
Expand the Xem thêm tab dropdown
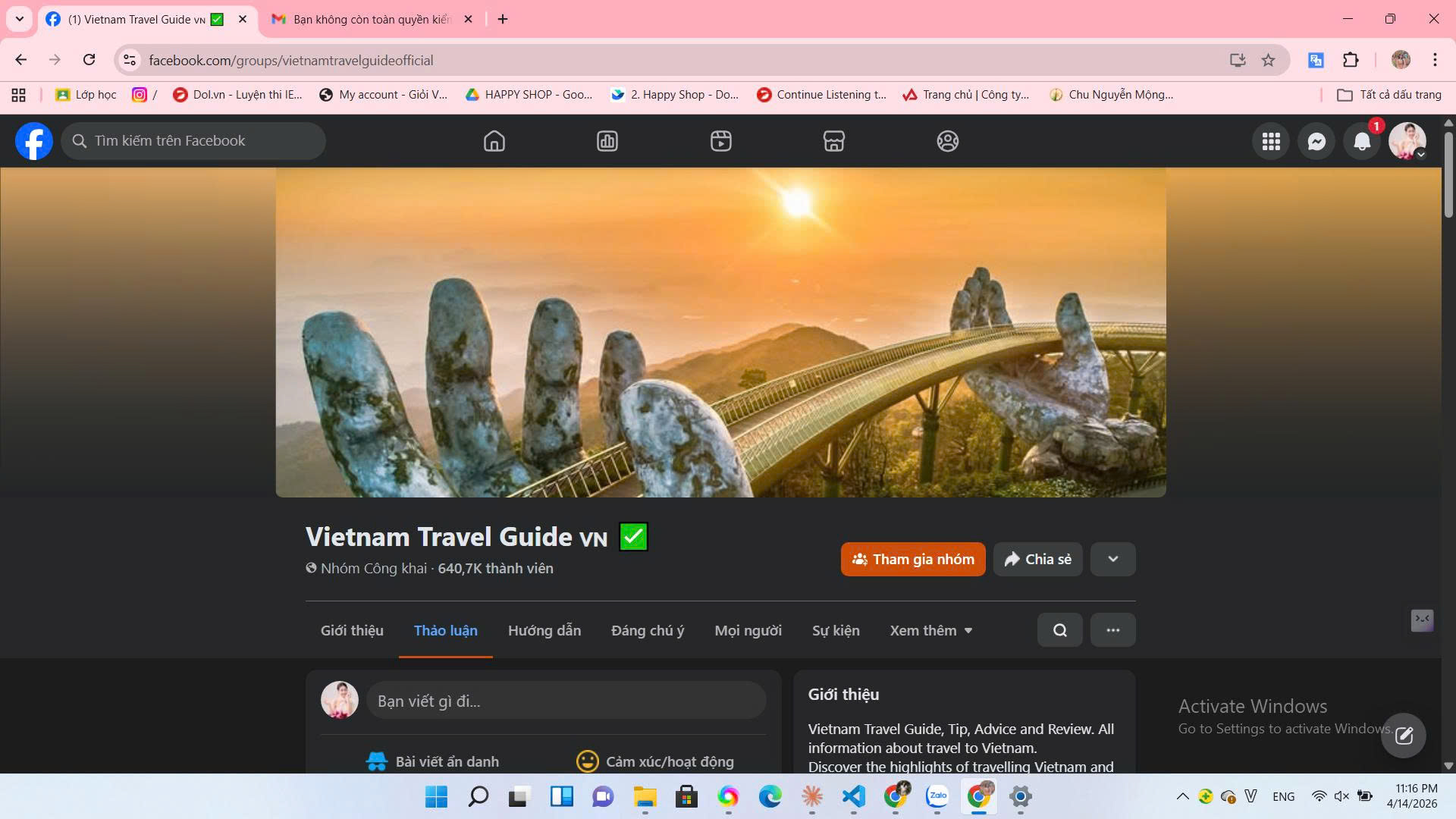(931, 631)
